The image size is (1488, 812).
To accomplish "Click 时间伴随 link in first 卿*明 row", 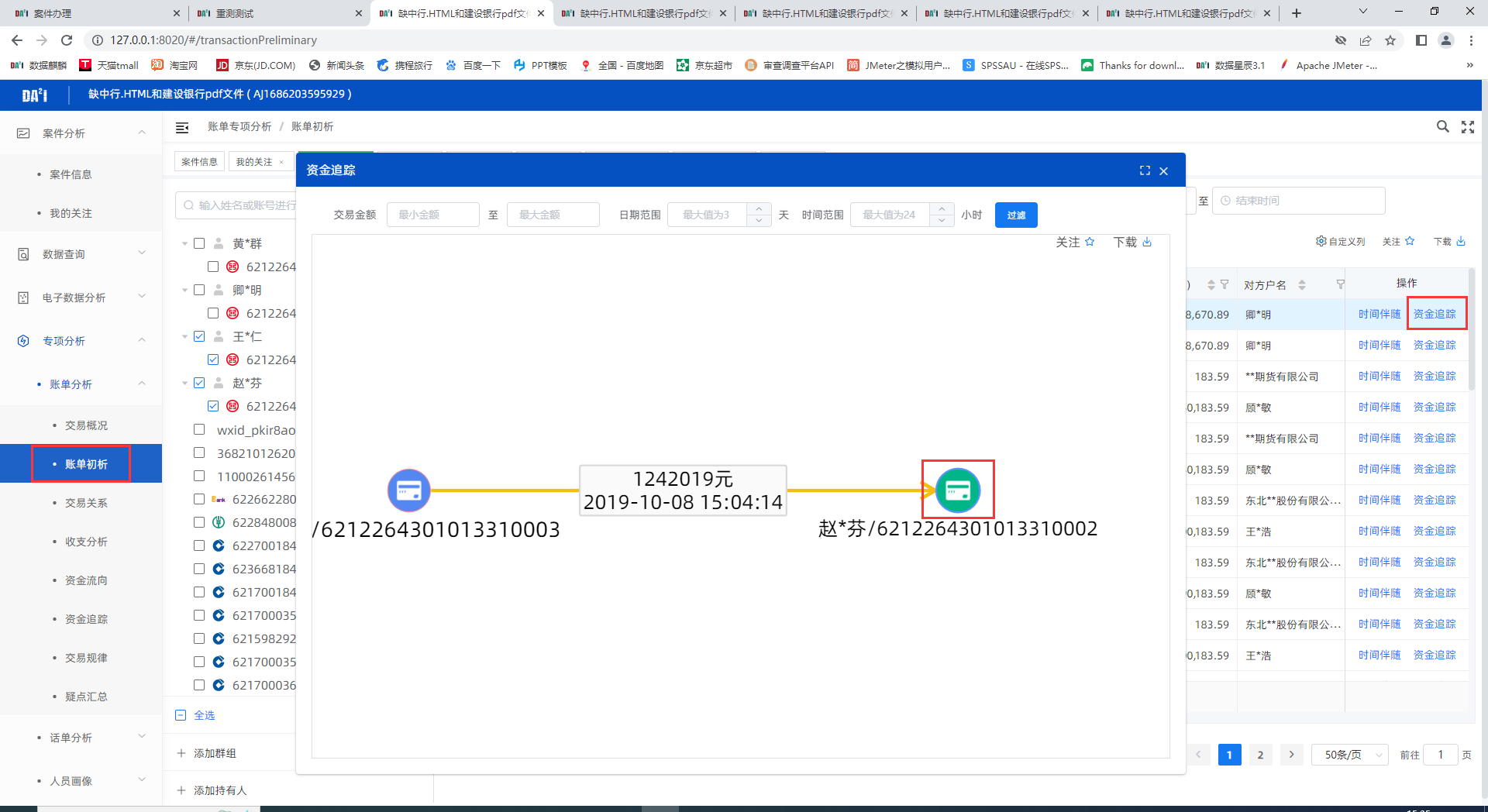I will tap(1379, 314).
